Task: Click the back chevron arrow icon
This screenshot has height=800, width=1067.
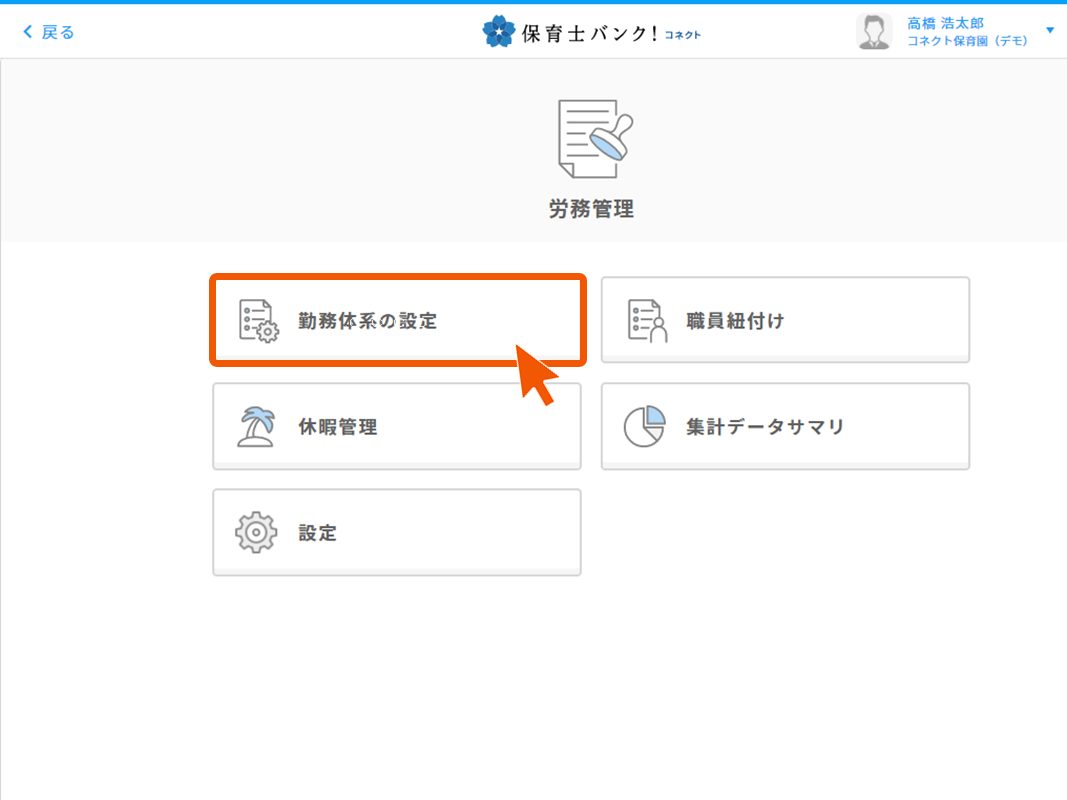Action: click(27, 32)
